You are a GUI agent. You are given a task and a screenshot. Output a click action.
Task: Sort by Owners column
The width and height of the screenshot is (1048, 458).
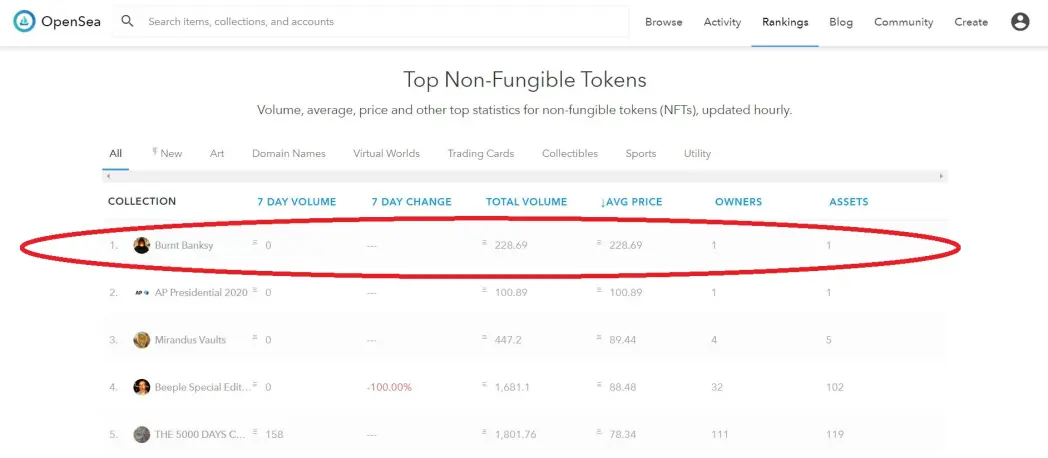(x=738, y=201)
